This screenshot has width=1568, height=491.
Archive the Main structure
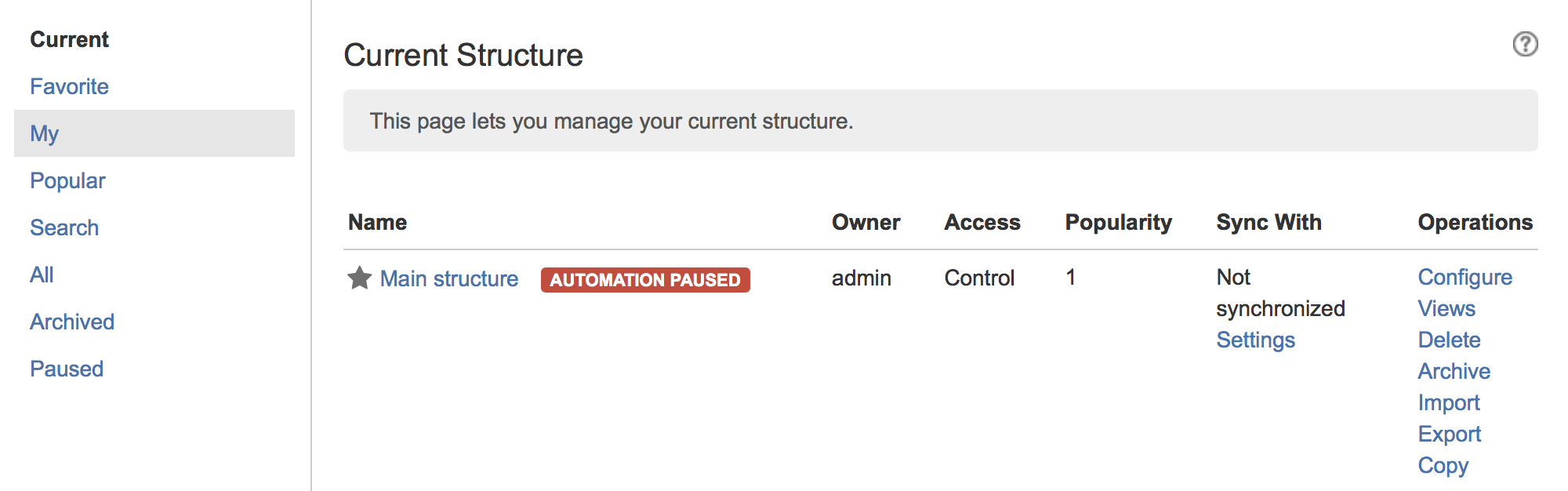[x=1454, y=371]
